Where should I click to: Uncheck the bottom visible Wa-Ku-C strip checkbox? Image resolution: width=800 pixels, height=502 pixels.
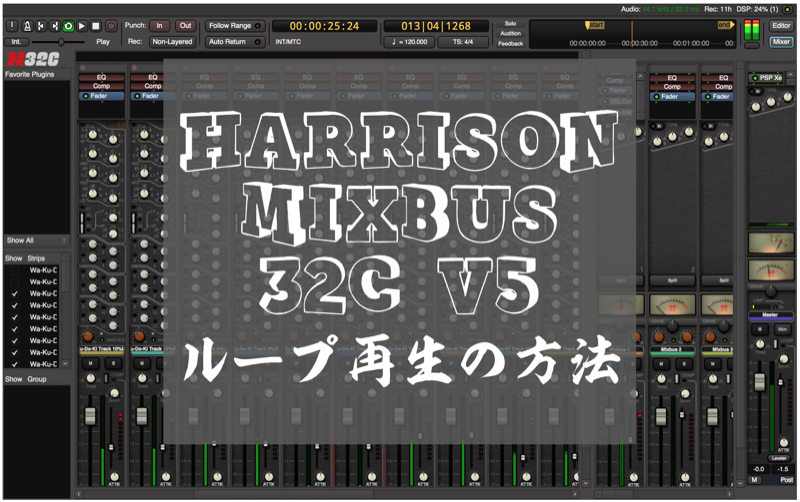[x=15, y=364]
